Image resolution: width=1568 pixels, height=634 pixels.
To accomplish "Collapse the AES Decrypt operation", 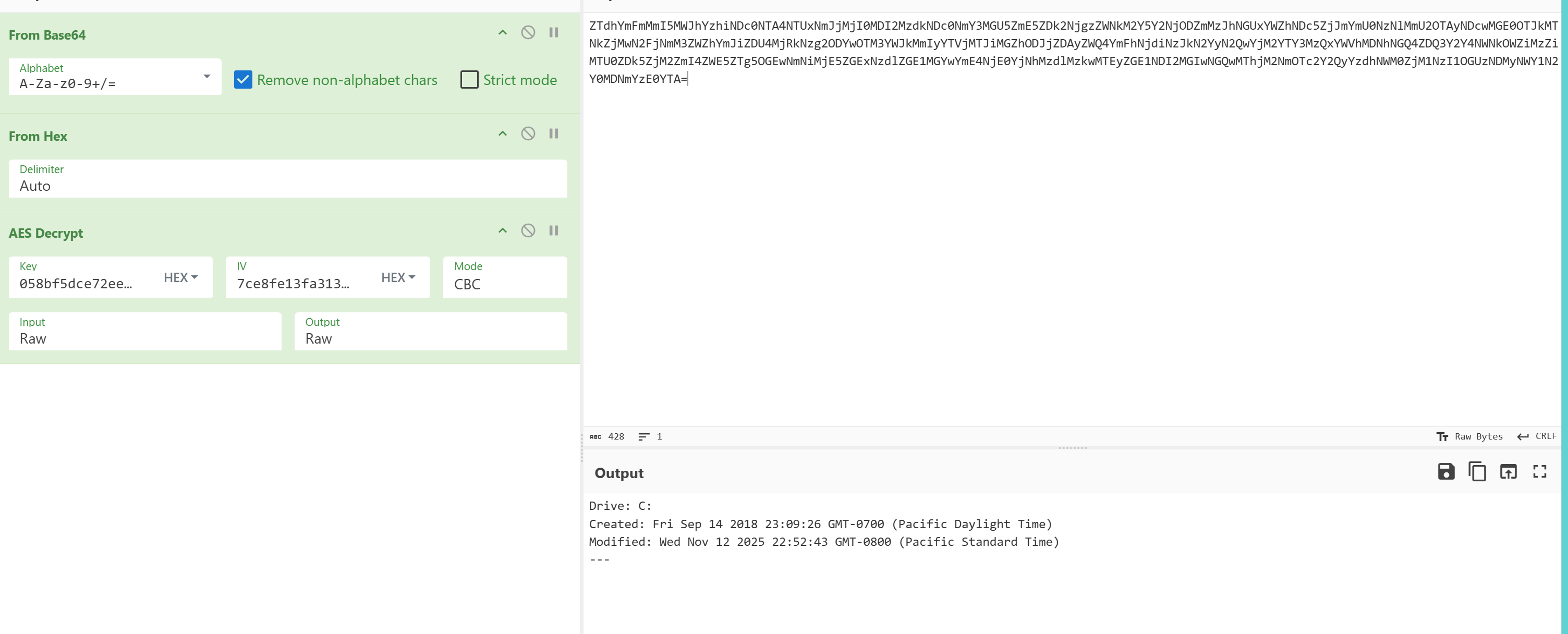I will click(502, 230).
